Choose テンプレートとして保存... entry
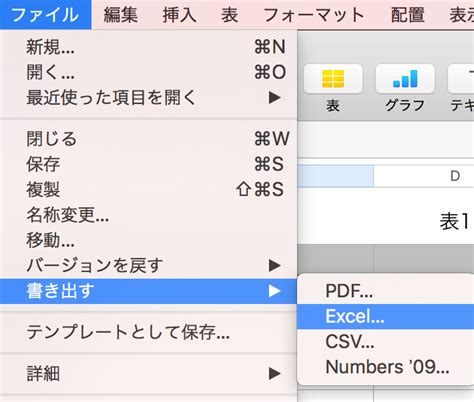The height and width of the screenshot is (402, 474). coord(148,332)
